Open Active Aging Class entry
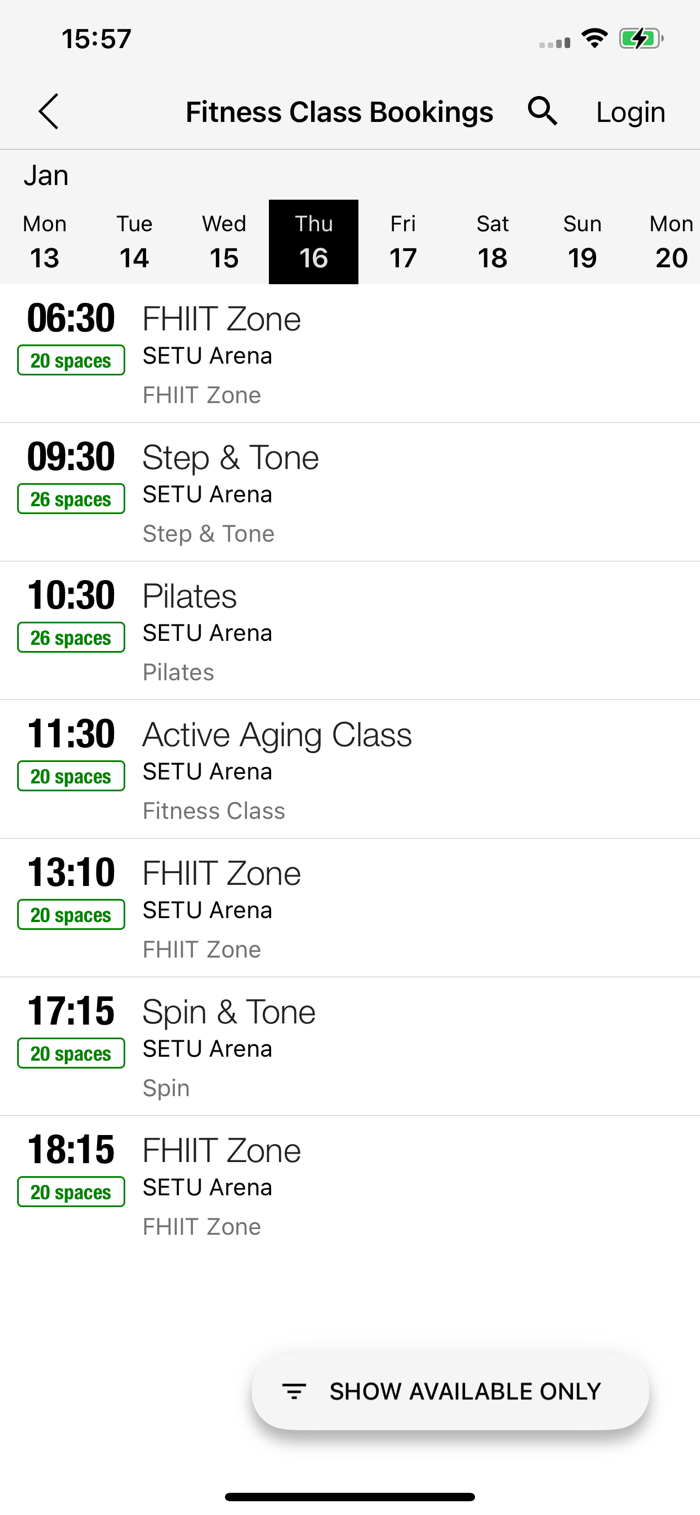The image size is (700, 1515). (x=350, y=769)
